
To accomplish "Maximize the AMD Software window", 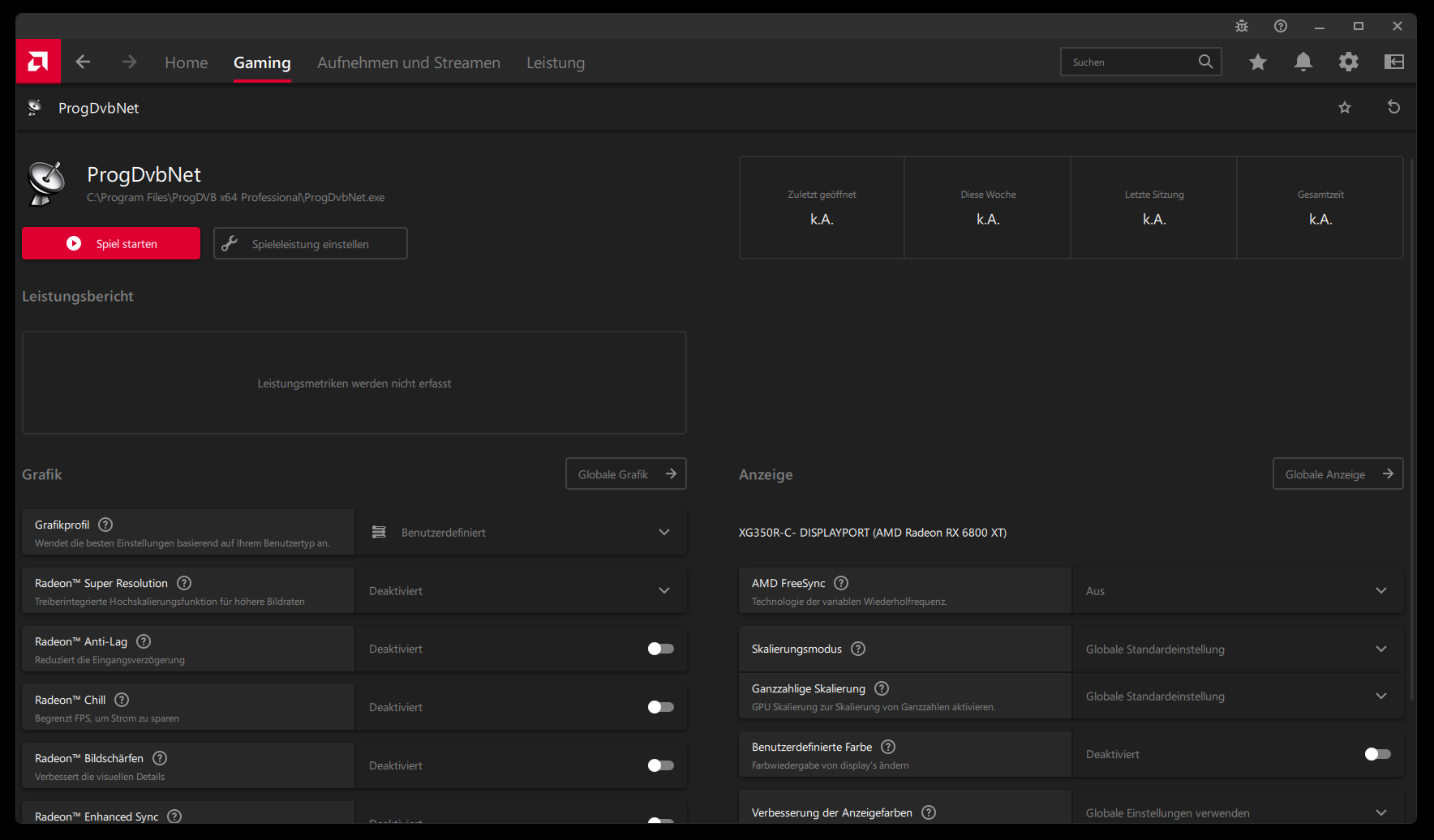I will point(1359,26).
